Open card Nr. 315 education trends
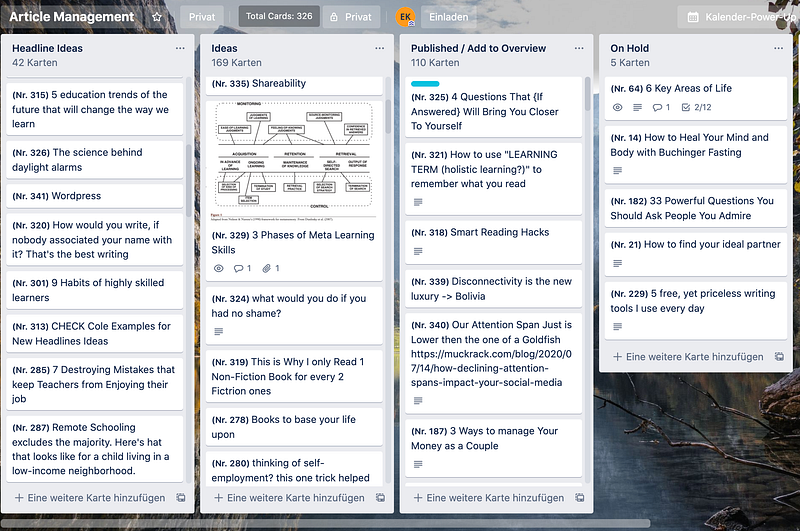 point(94,109)
